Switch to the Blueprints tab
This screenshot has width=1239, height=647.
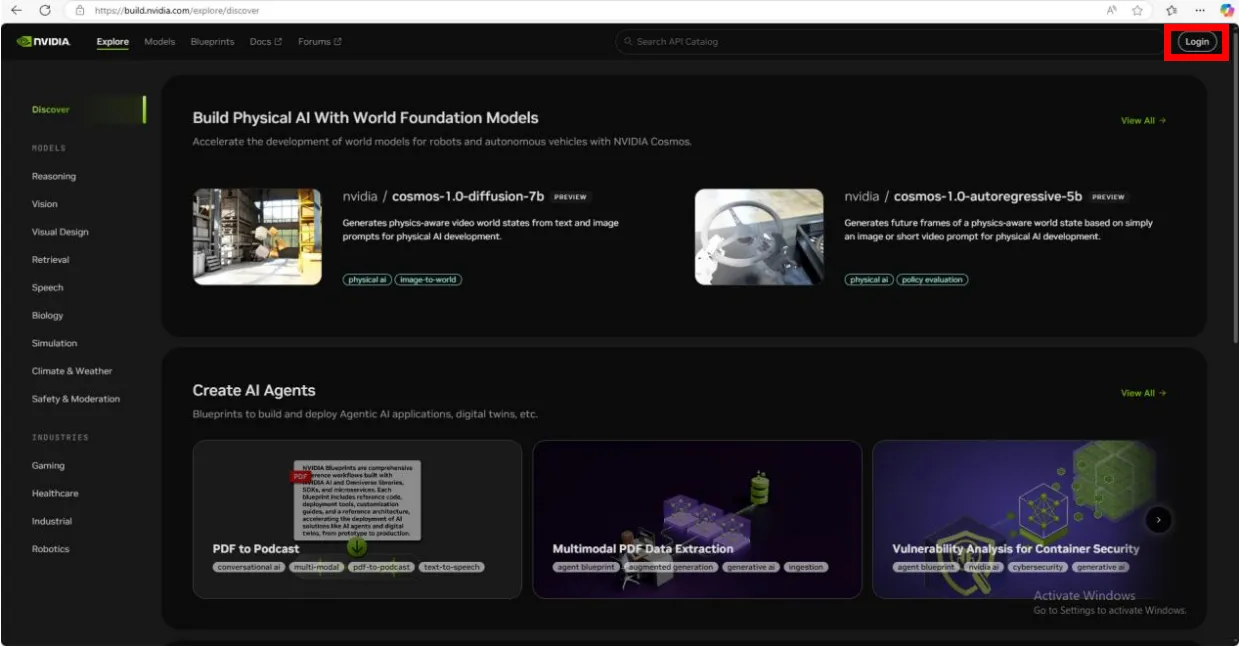click(x=212, y=42)
